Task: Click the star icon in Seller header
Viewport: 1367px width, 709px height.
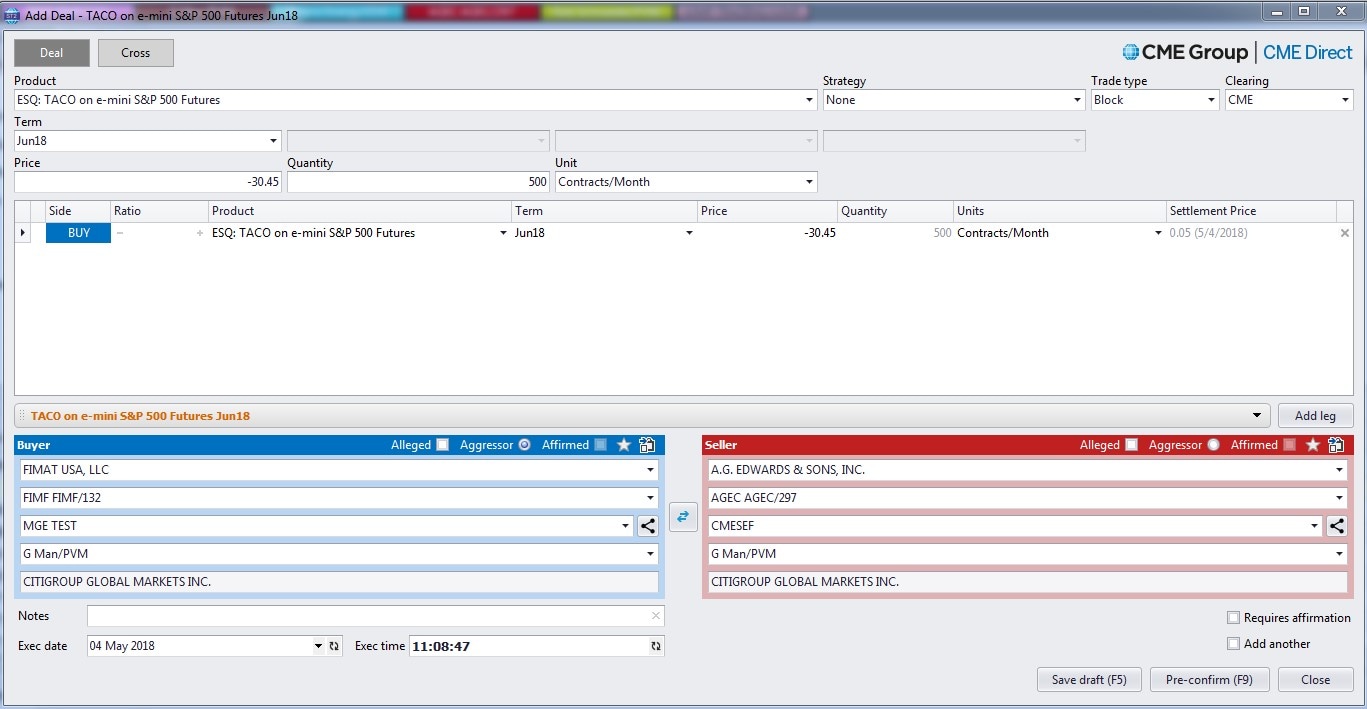Action: [x=1313, y=445]
